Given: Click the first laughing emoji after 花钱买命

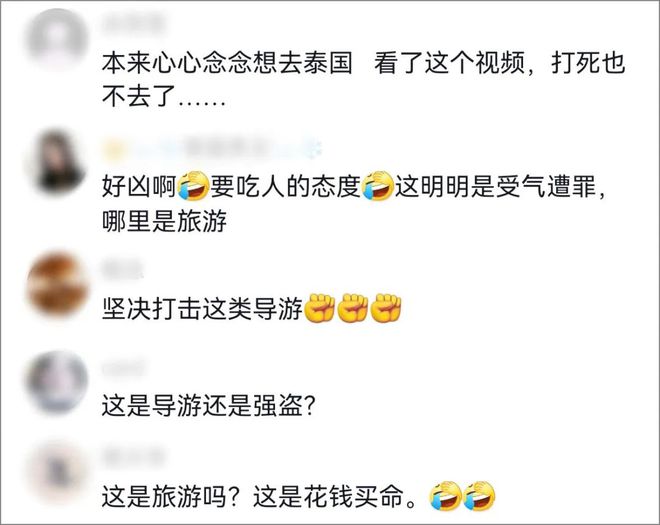Looking at the screenshot, I should [444, 496].
